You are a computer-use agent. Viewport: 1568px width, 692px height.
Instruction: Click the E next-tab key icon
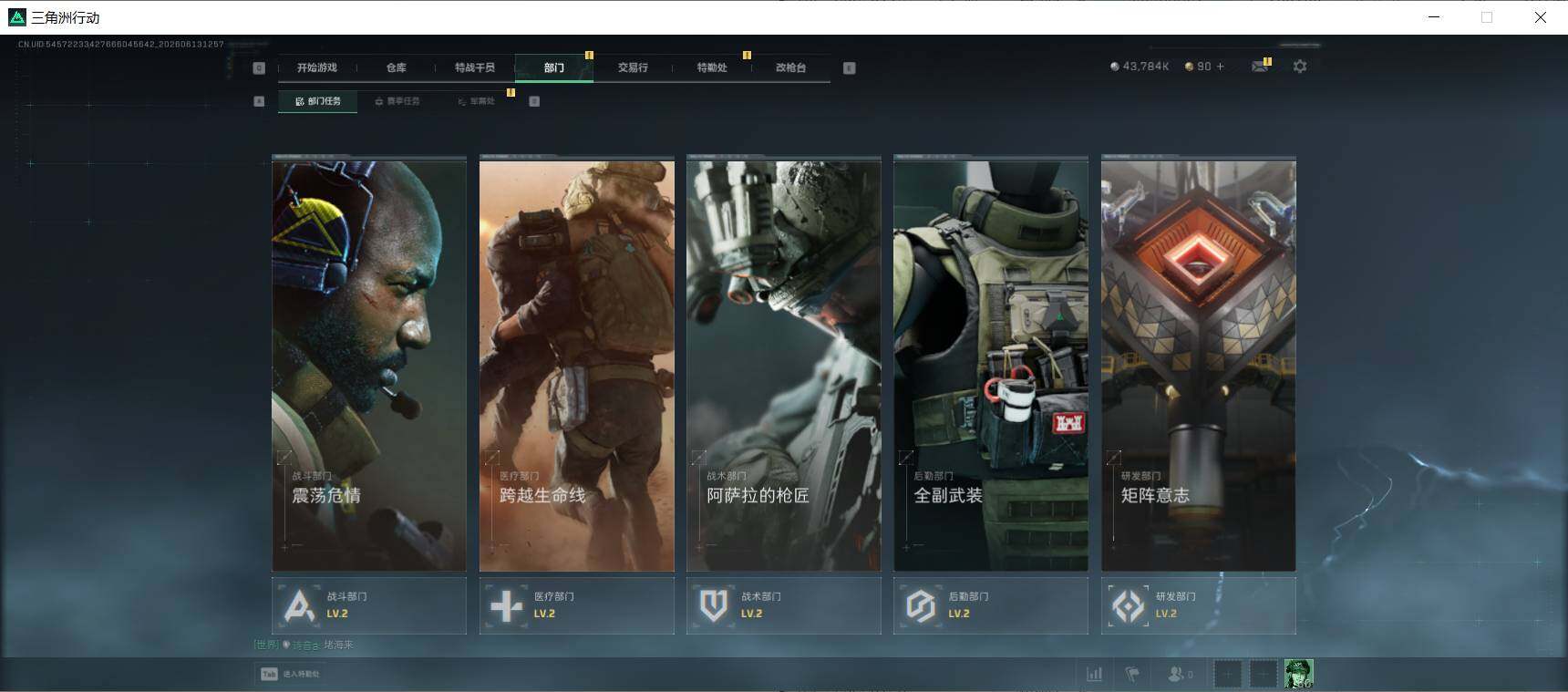pos(850,67)
